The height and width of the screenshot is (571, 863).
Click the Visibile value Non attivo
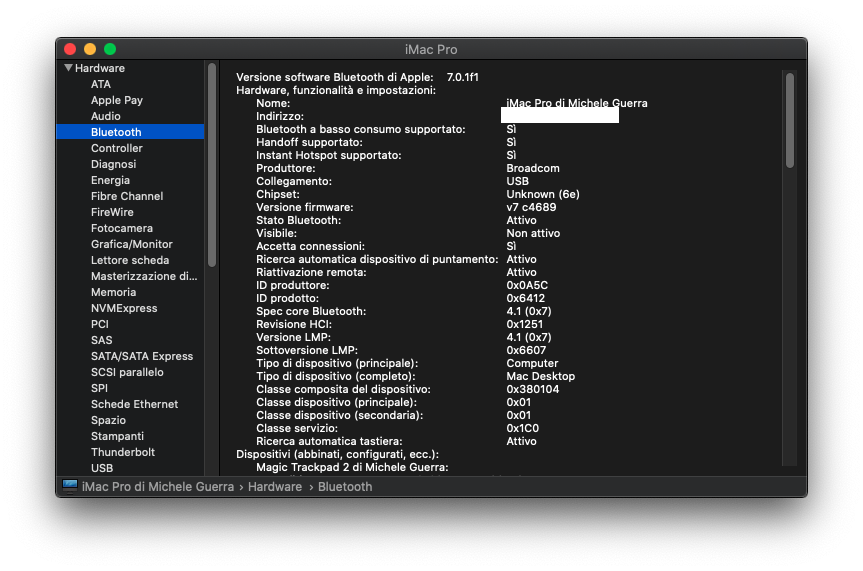(x=533, y=233)
